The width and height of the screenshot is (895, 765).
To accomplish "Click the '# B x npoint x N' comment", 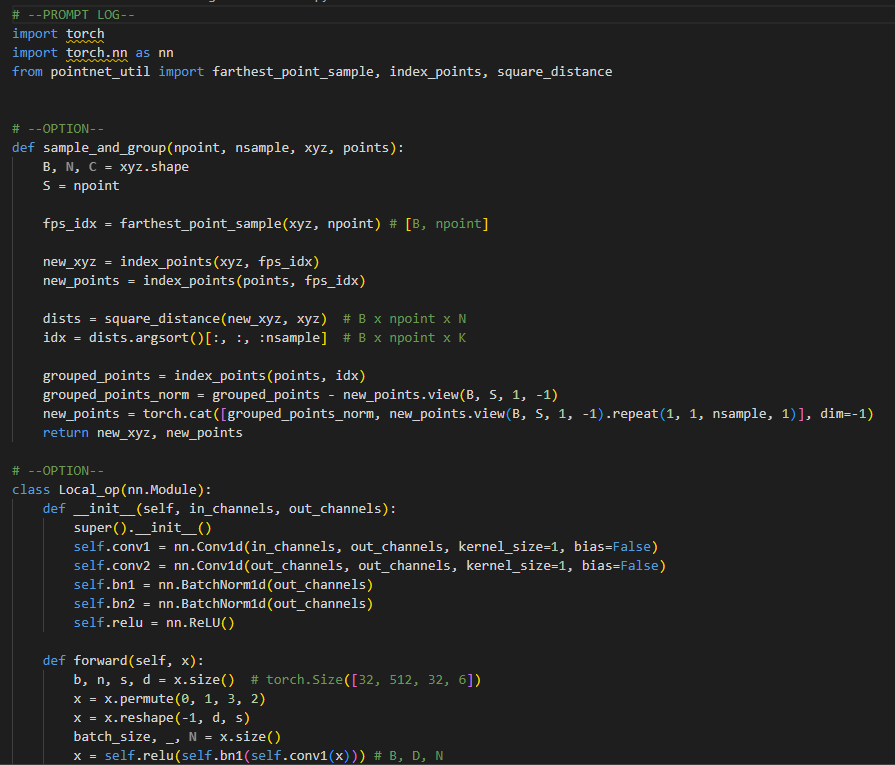I will click(404, 319).
